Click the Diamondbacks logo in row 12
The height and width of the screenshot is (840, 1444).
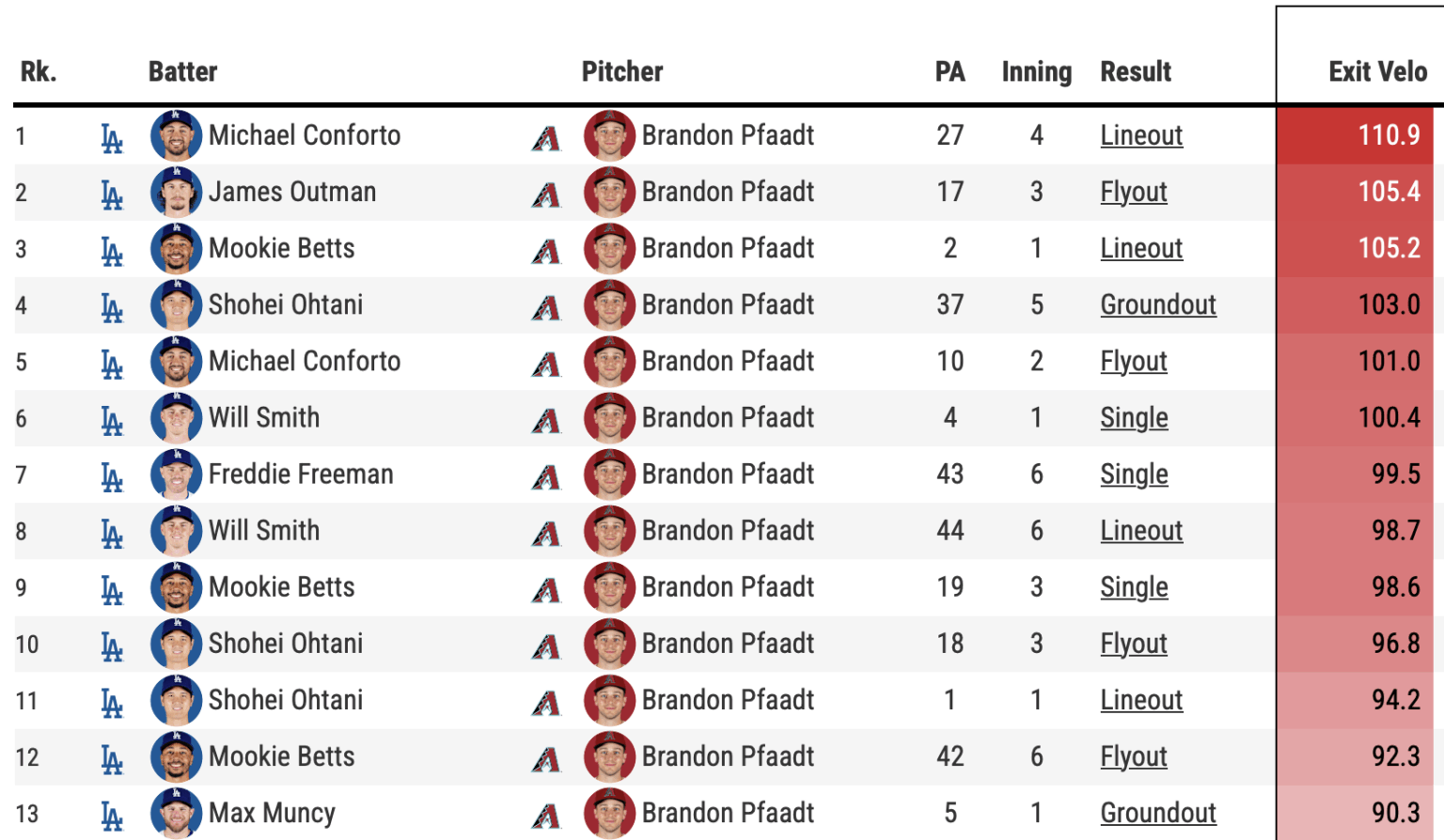[x=546, y=759]
